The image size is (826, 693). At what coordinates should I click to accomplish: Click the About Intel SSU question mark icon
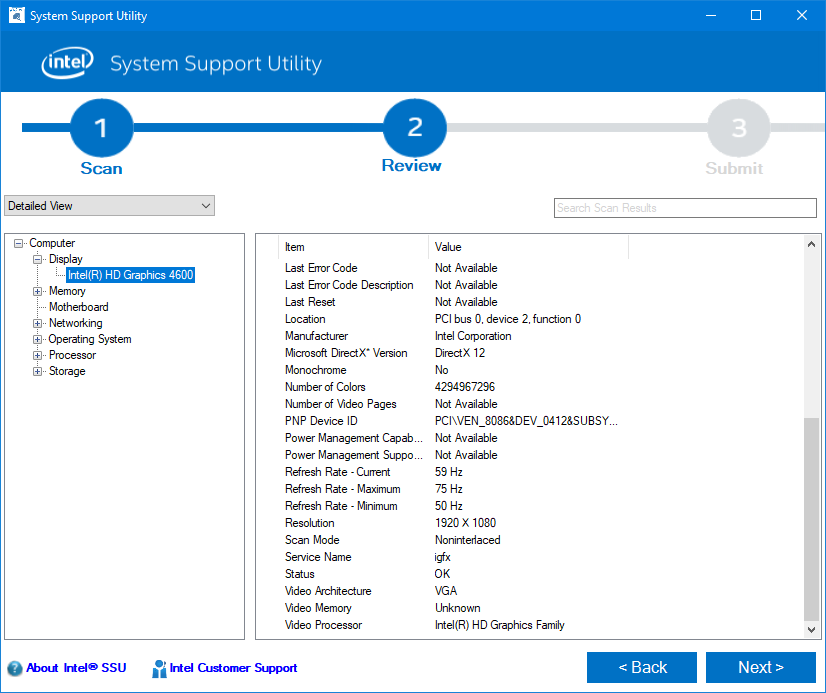tap(15, 668)
